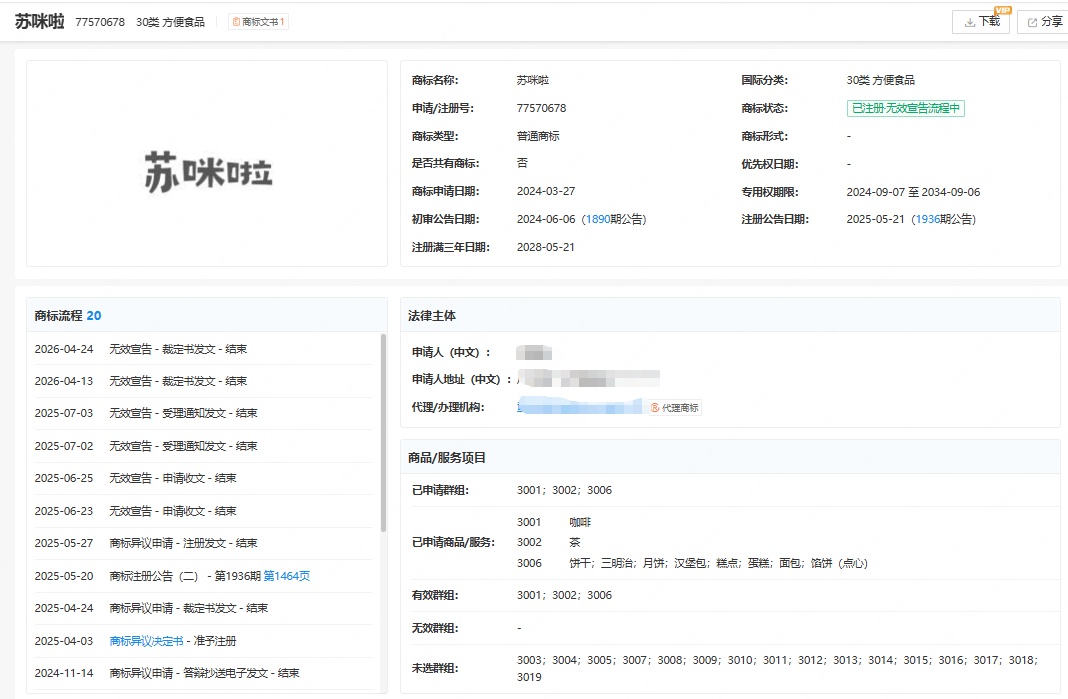Select the 2025-05-27 注册发文 row
Screen dimensions: 1068x699
pyautogui.click(x=203, y=543)
